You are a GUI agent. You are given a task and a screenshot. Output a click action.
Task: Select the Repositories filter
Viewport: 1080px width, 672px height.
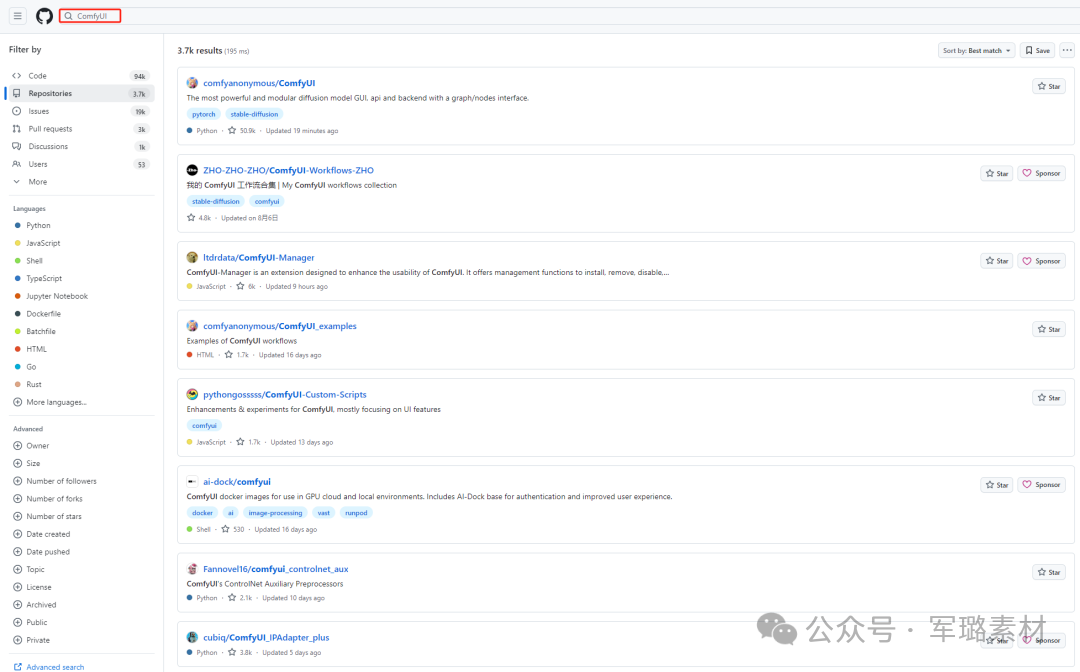[x=80, y=94]
